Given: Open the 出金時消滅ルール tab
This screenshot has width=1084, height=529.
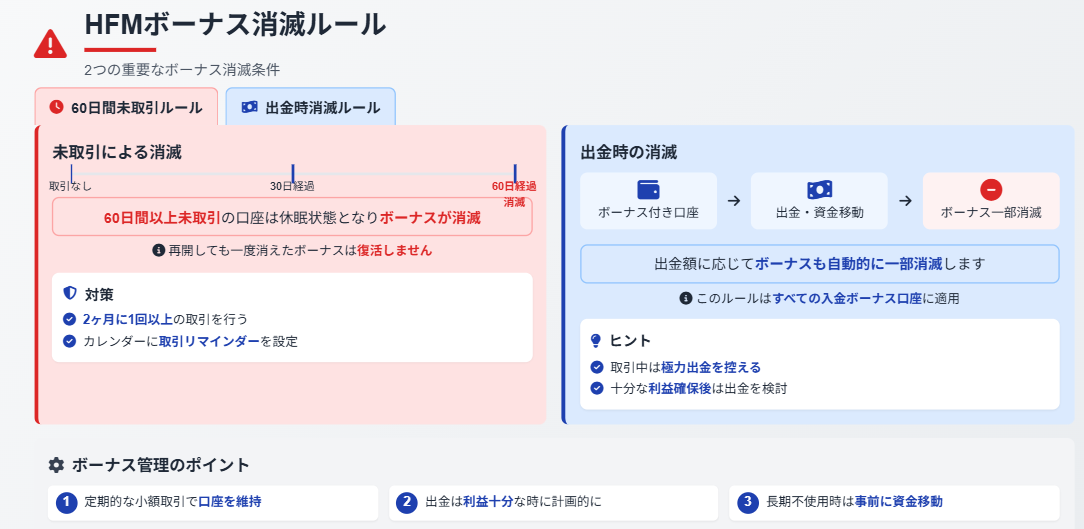Looking at the screenshot, I should 310,107.
